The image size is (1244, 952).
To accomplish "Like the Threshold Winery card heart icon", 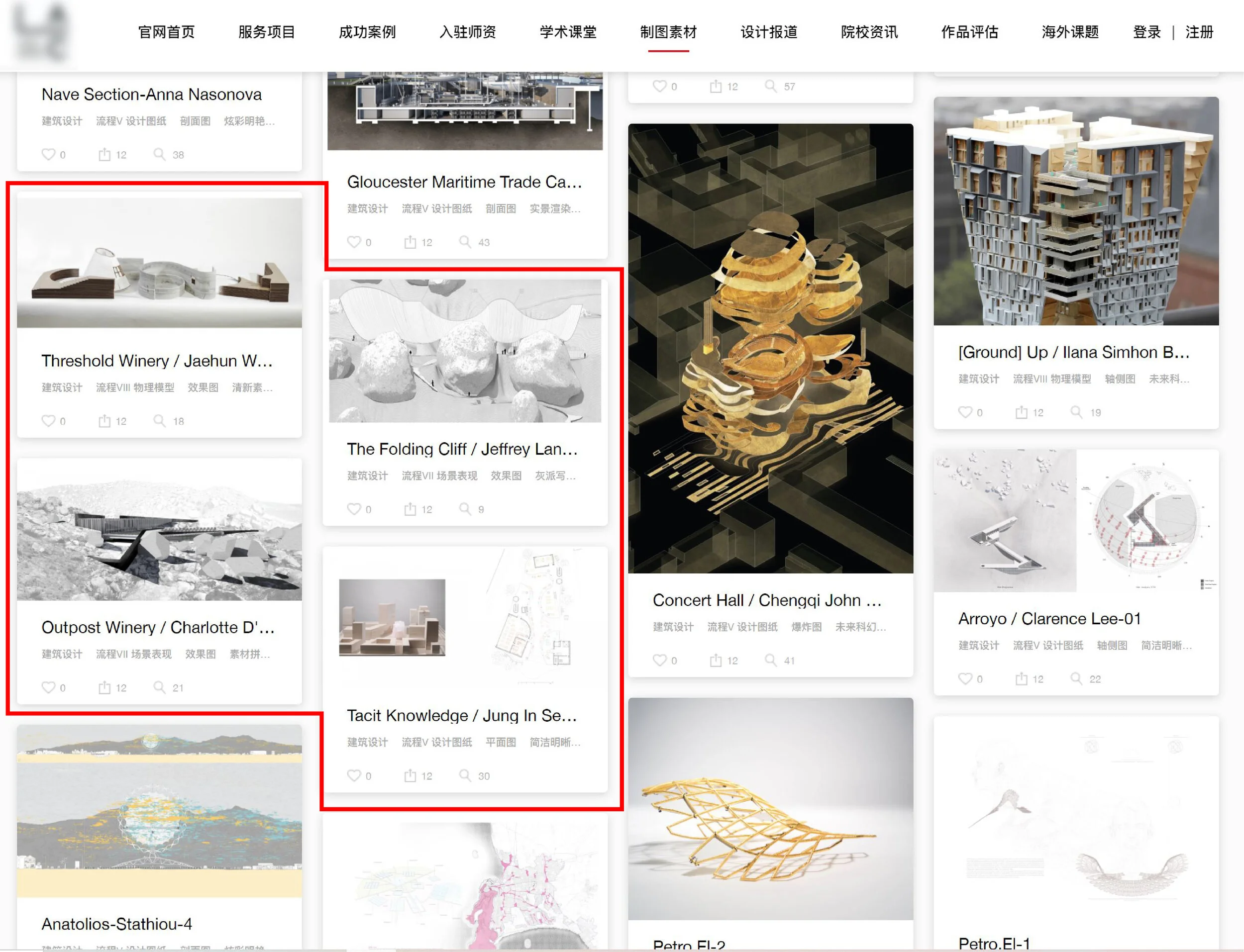I will [48, 421].
